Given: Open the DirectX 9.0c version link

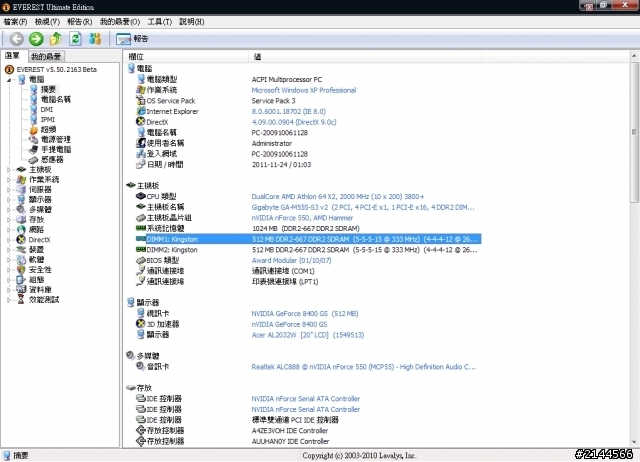Looking at the screenshot, I should click(x=294, y=122).
